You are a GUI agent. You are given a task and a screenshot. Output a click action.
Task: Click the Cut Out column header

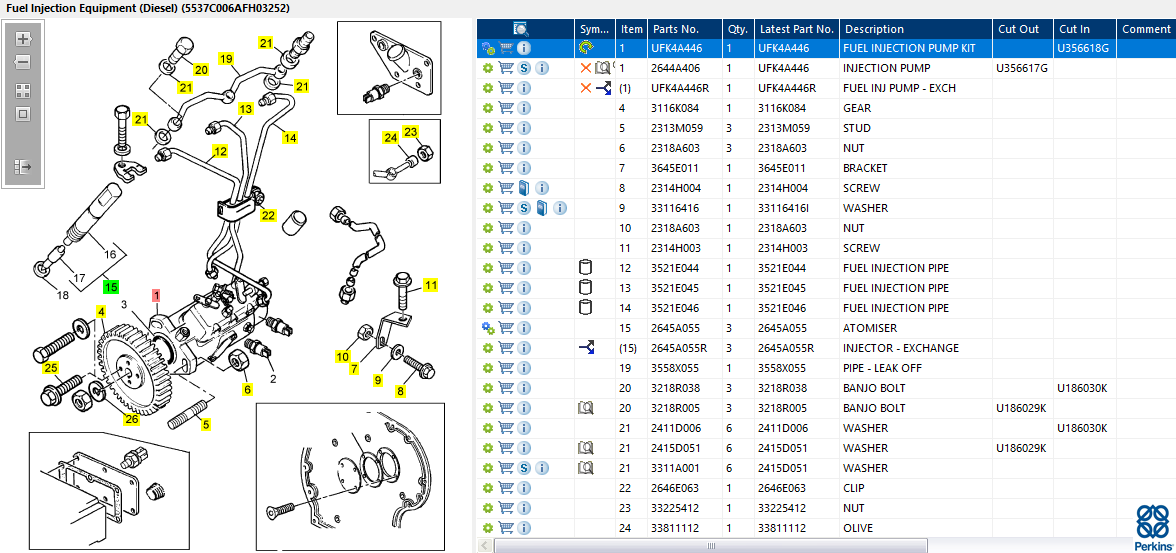pyautogui.click(x=1023, y=29)
